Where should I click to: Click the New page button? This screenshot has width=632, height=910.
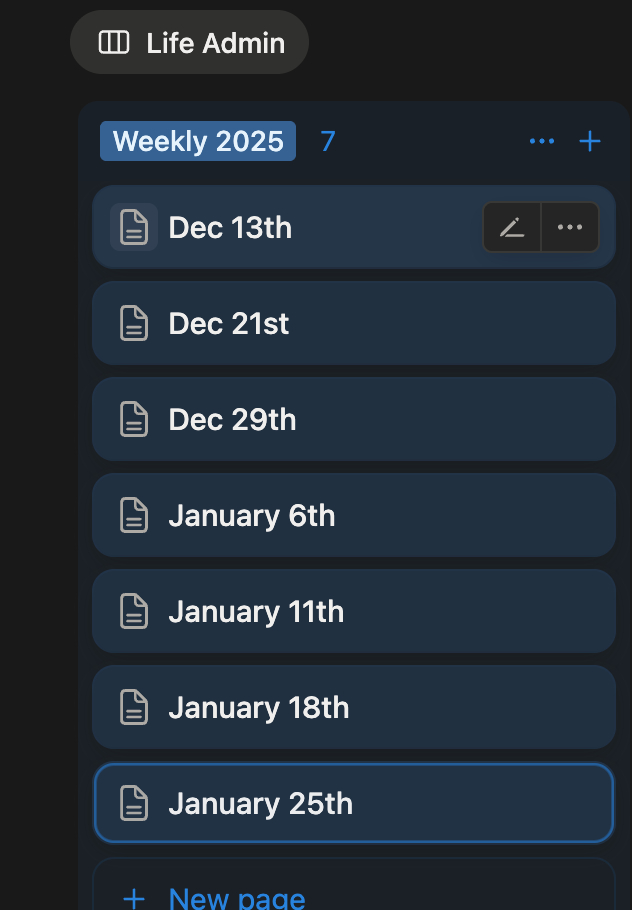237,898
